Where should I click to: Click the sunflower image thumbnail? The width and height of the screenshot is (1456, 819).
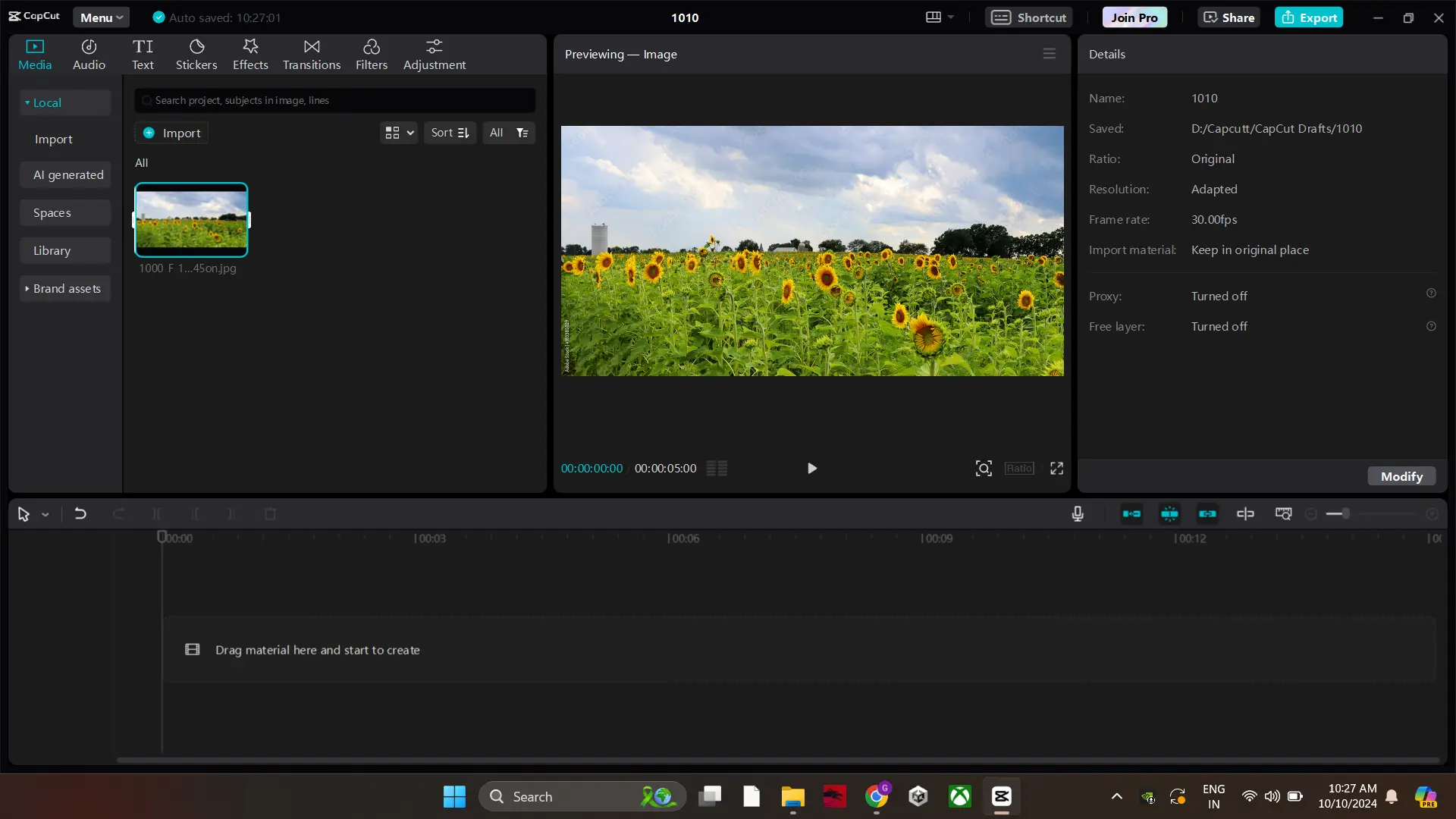click(x=191, y=219)
